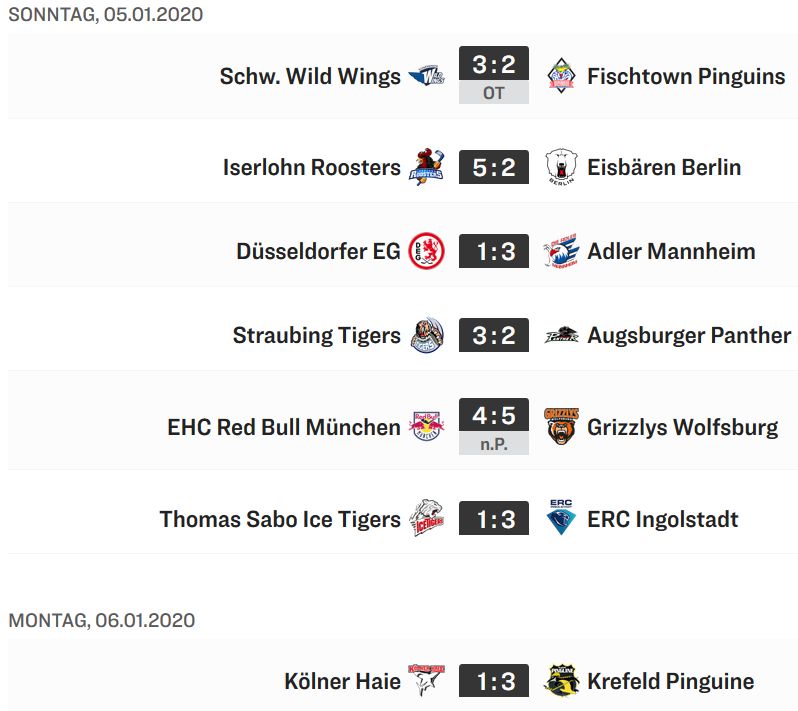Screen dimensions: 798x711
Task: Select the Krefeld Pinguine logo
Action: (x=561, y=680)
